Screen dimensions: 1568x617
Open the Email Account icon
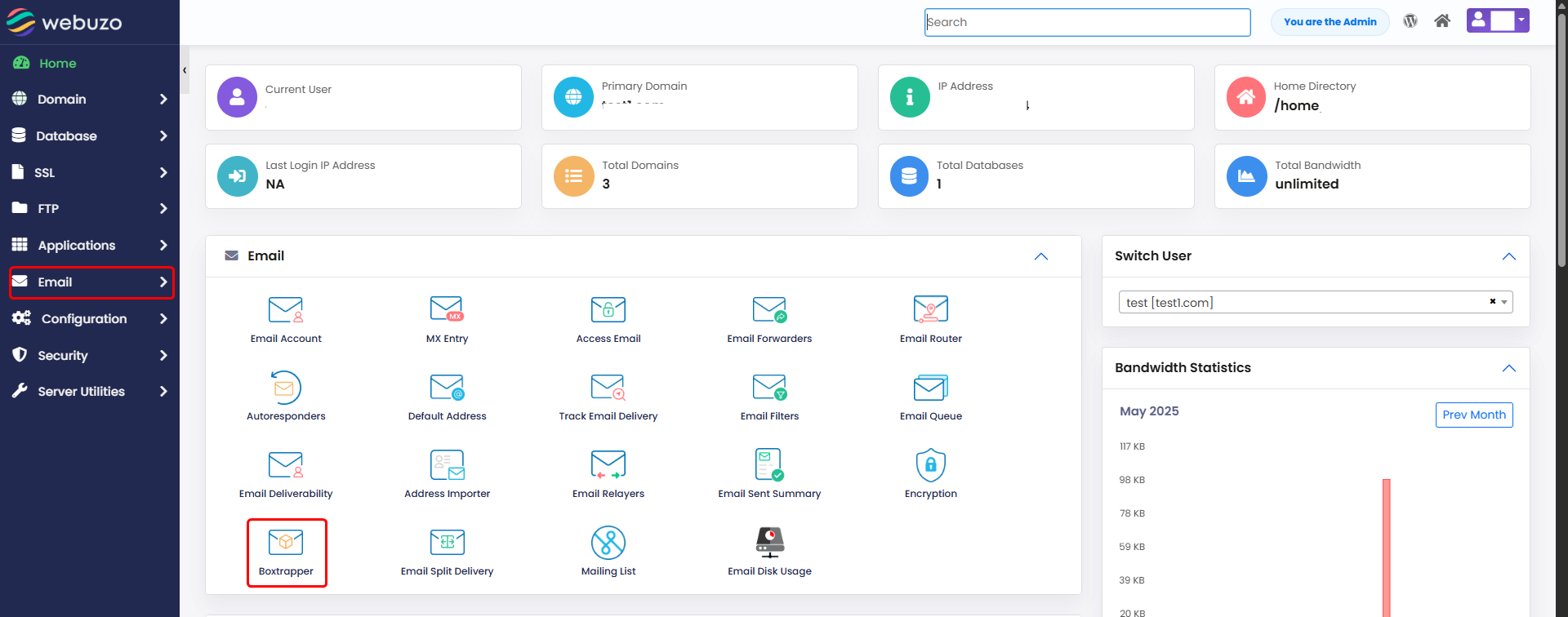coord(286,320)
